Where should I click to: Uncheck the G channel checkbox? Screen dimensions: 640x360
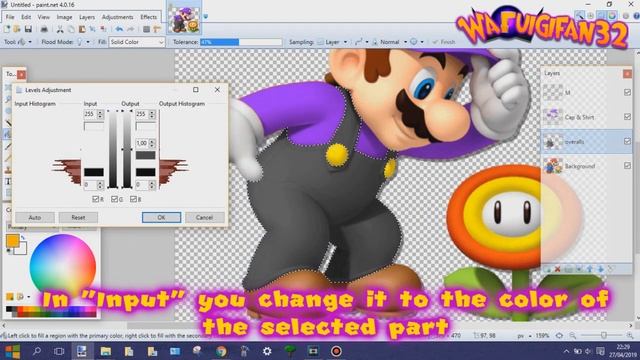[114, 199]
